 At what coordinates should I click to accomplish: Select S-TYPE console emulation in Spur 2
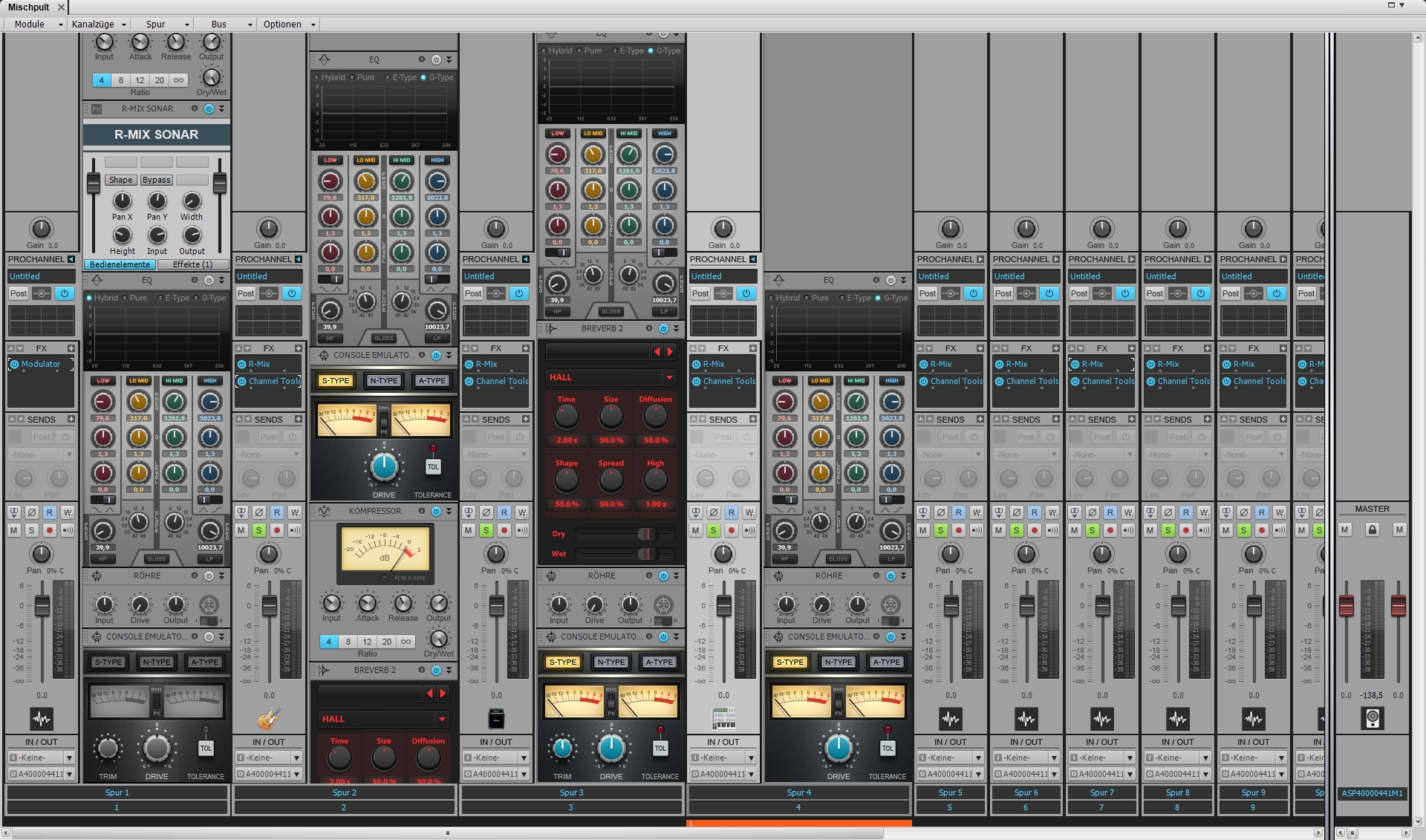click(336, 380)
